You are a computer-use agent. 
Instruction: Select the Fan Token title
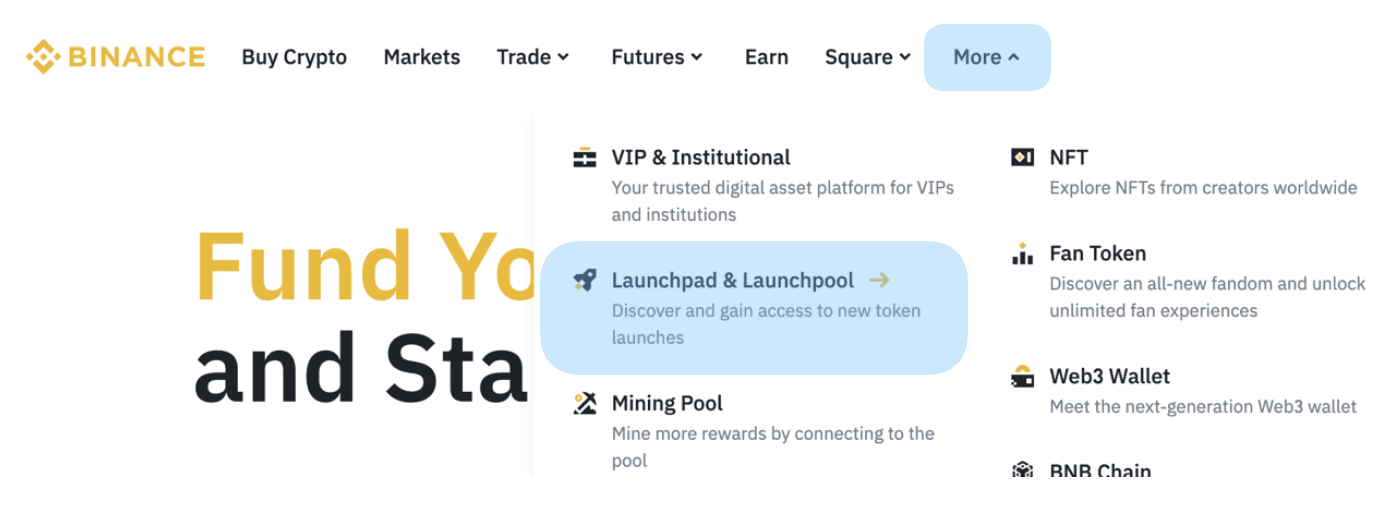(1097, 254)
